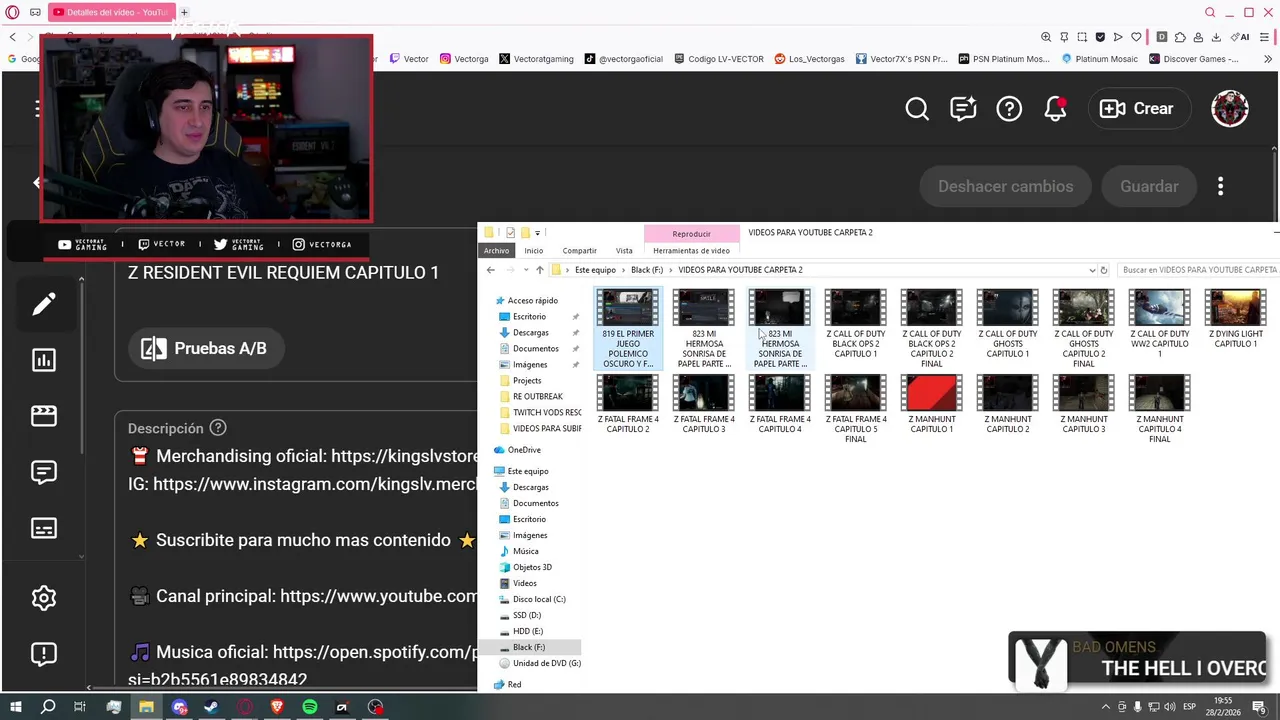This screenshot has height=720, width=1280.
Task: Open Brave browser from the taskbar
Action: pyautogui.click(x=277, y=707)
